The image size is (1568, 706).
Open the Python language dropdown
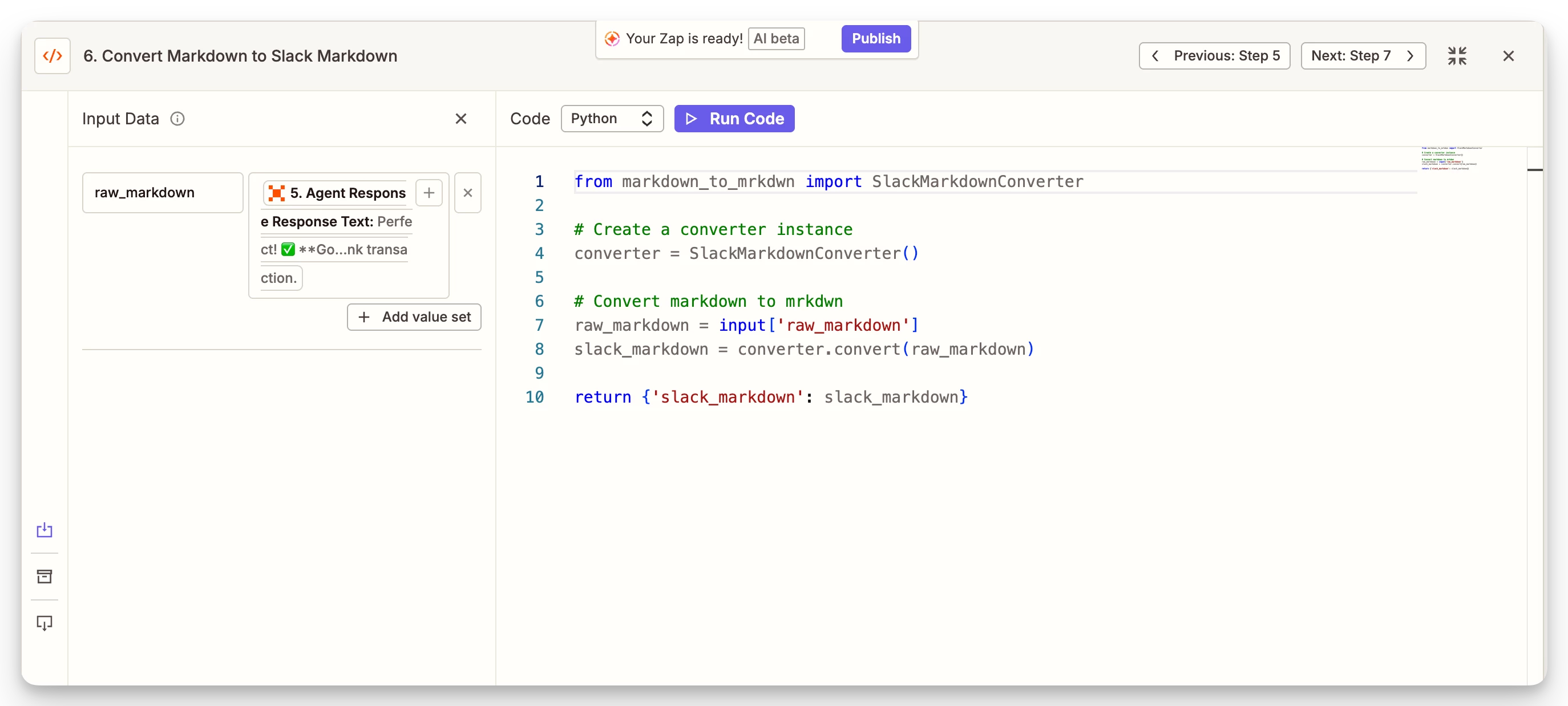pyautogui.click(x=612, y=119)
